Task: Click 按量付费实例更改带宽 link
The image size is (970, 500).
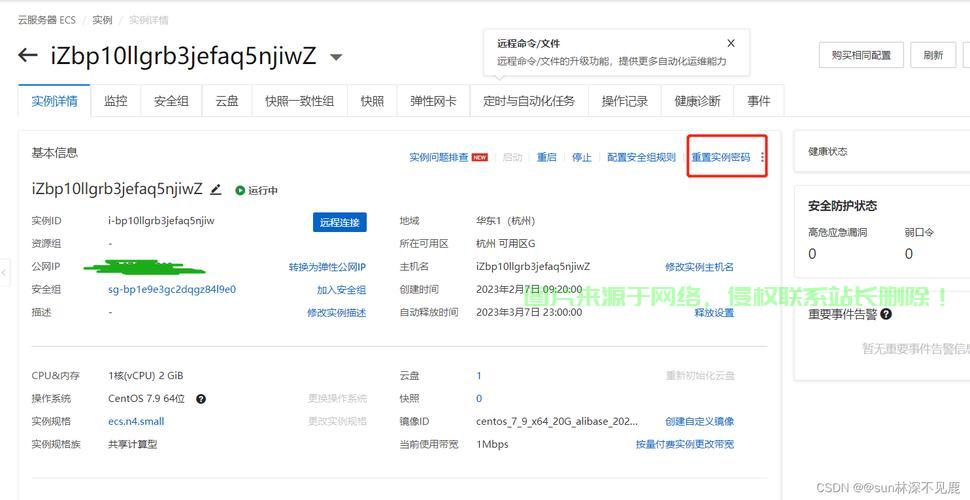Action: [685, 444]
